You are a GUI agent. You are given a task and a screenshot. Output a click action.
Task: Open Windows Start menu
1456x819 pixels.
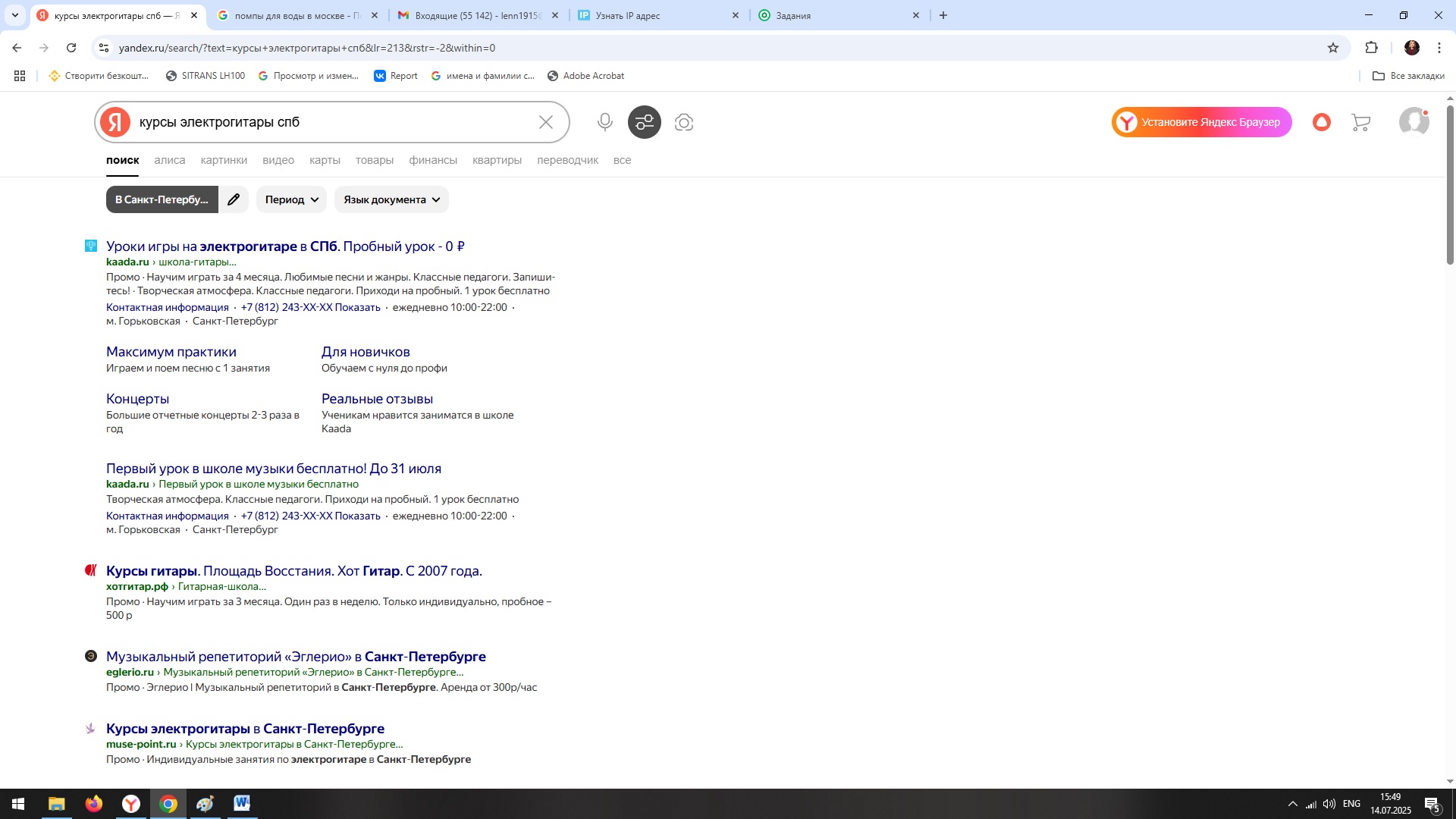pos(18,804)
